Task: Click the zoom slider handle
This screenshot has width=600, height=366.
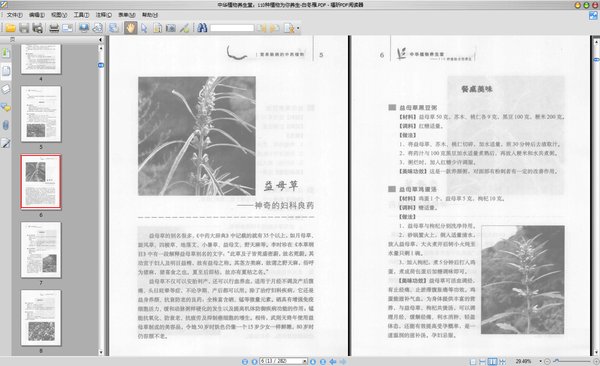Action: (x=556, y=361)
